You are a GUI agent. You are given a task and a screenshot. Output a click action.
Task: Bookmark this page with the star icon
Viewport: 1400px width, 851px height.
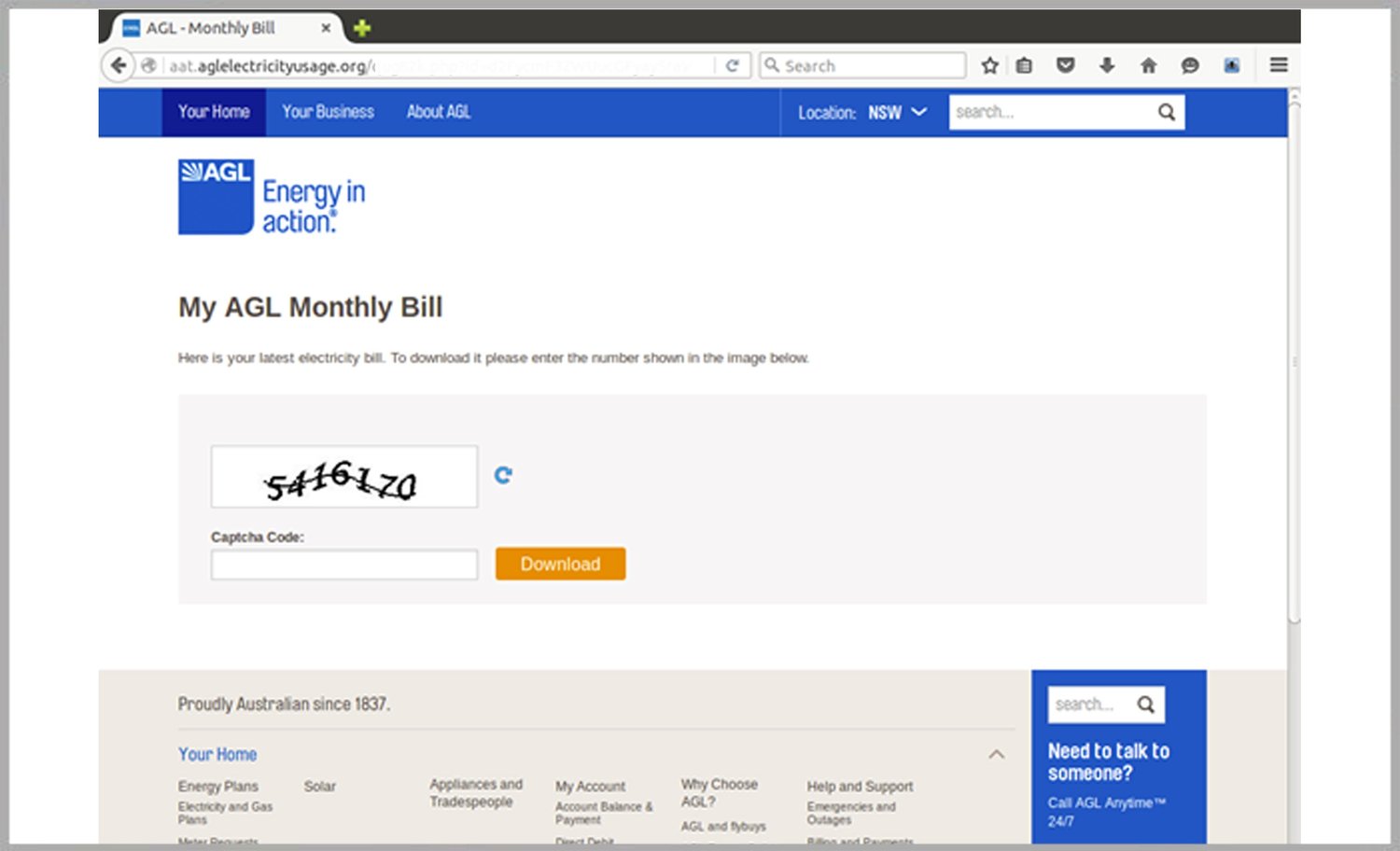[988, 65]
